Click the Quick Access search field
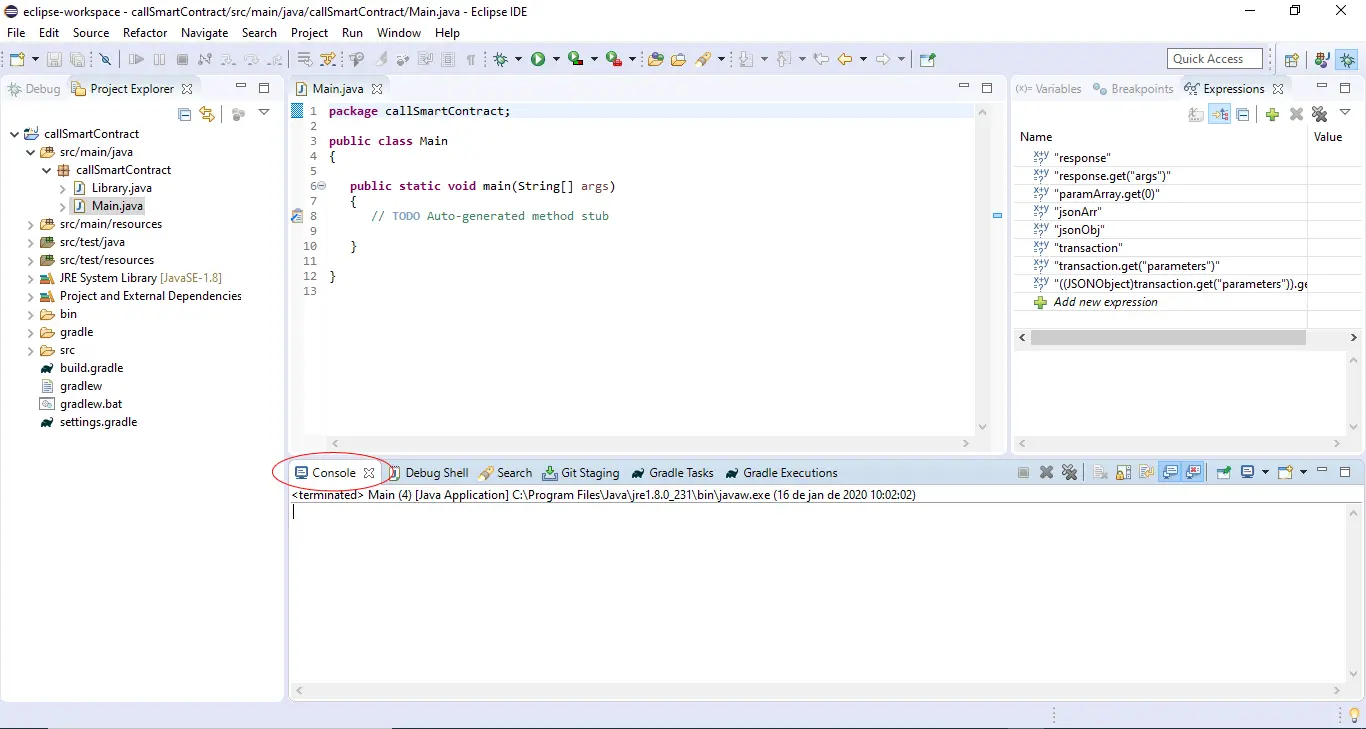Screen dimensions: 1366x729 coord(1214,59)
